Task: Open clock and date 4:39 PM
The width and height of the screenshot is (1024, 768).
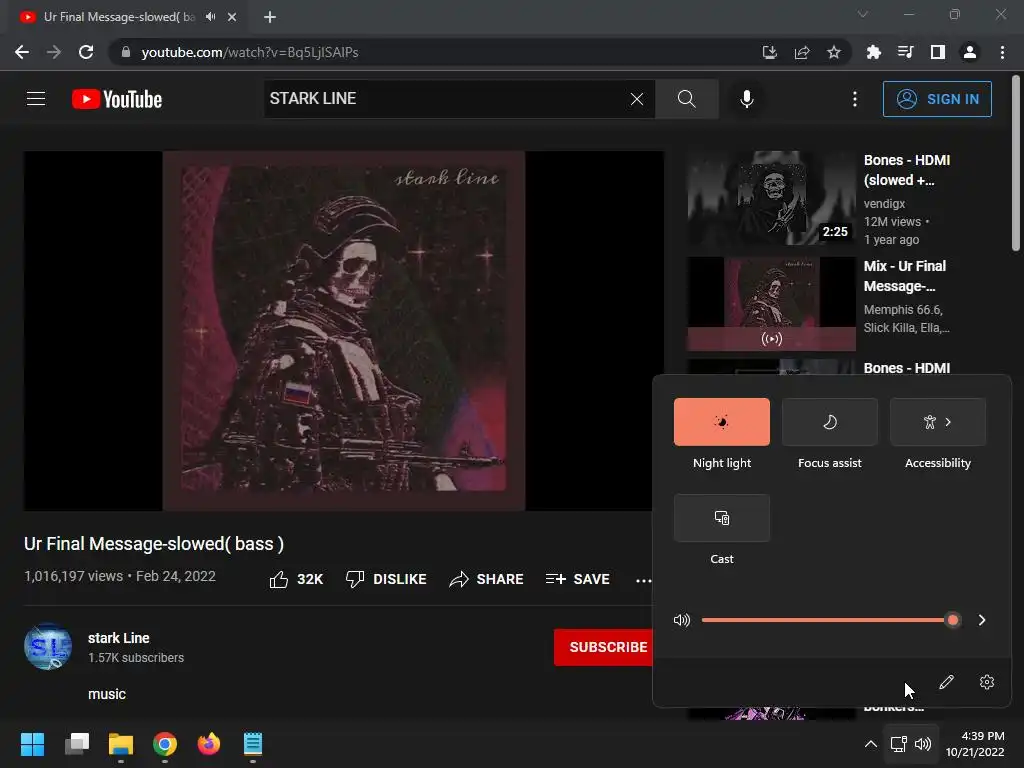Action: 975,744
